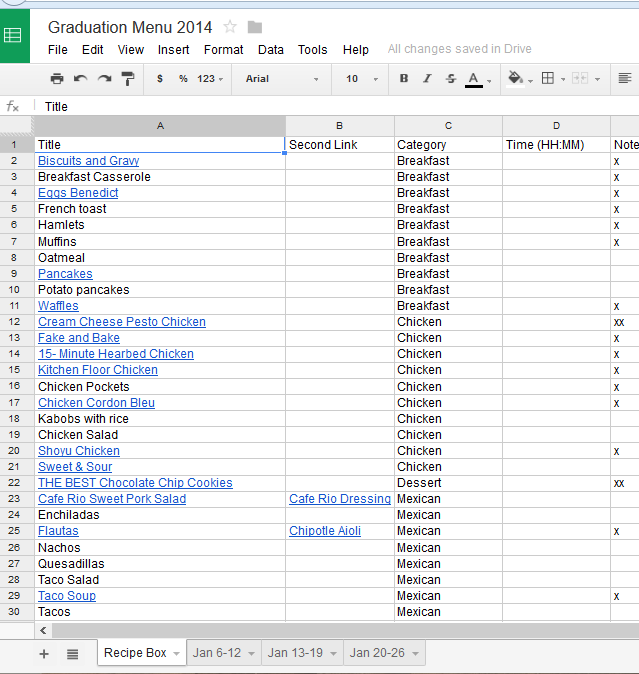639x674 pixels.
Task: Undo the last action
Action: click(x=80, y=79)
